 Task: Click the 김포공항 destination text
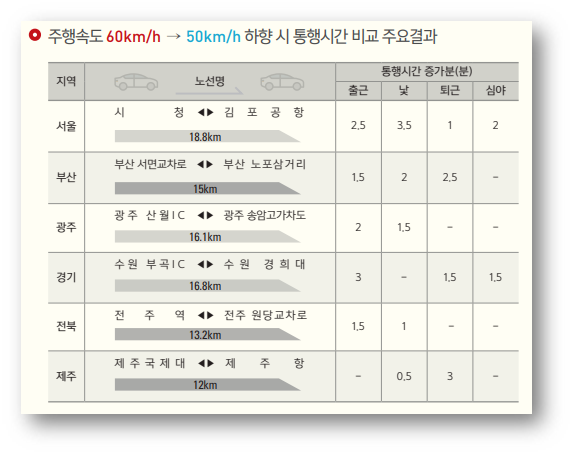pos(264,112)
